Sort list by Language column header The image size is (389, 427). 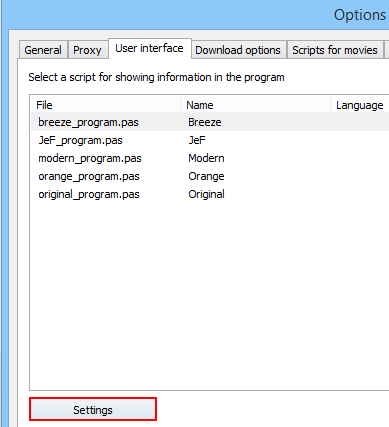pos(360,105)
